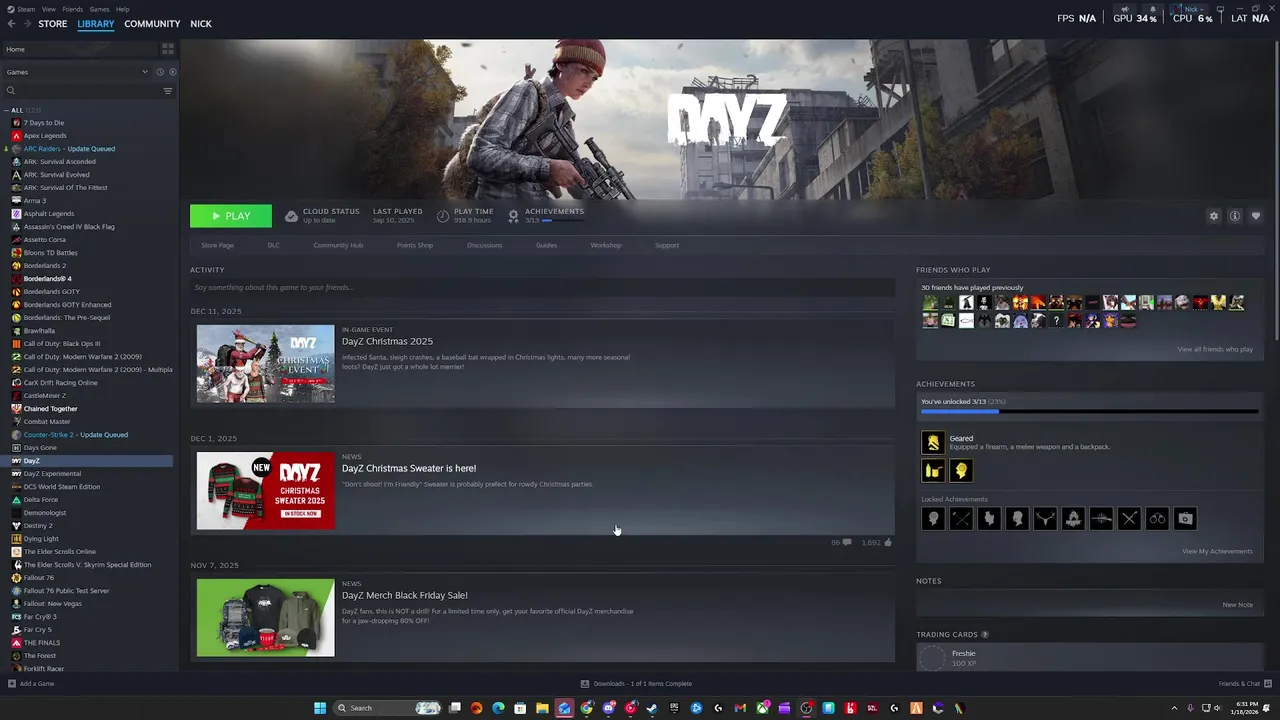
Task: Go back with the left navigation arrow
Action: (x=11, y=24)
